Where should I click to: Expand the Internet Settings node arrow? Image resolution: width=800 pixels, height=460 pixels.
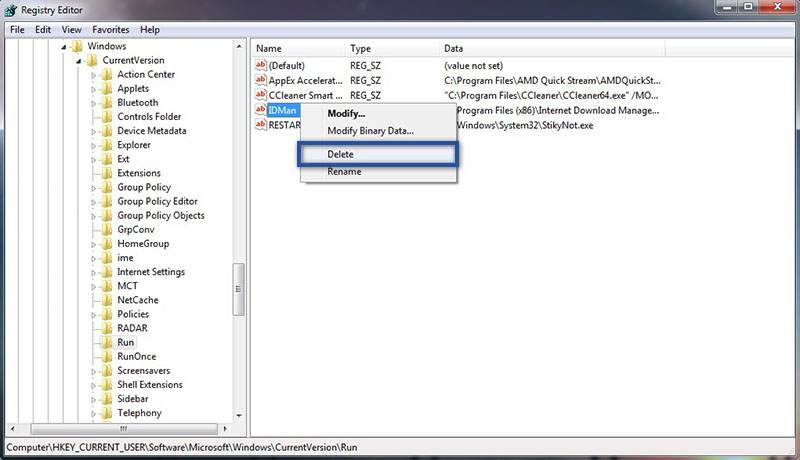tap(93, 273)
